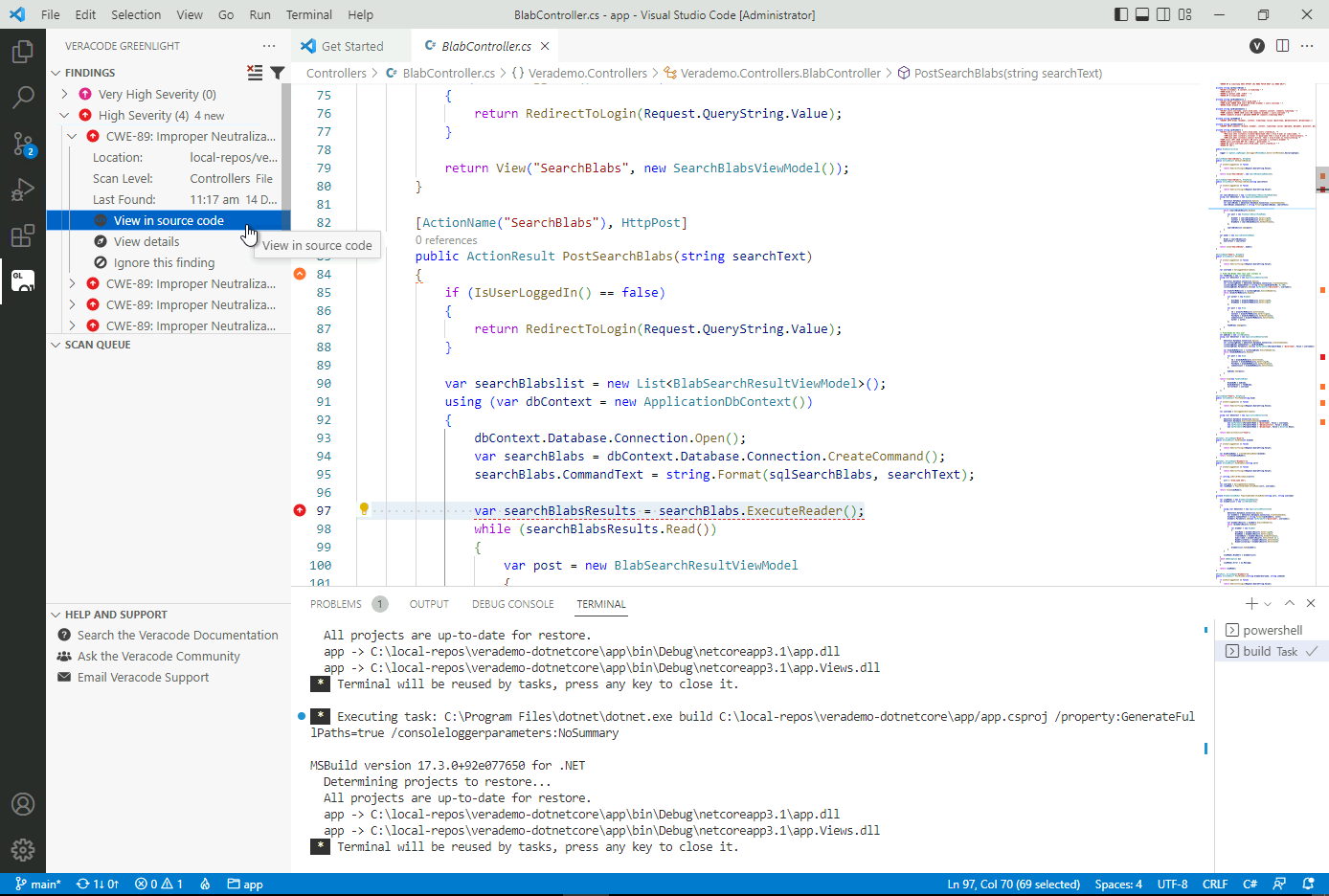1329x896 pixels.
Task: Click the flame icon in status bar
Action: [205, 884]
